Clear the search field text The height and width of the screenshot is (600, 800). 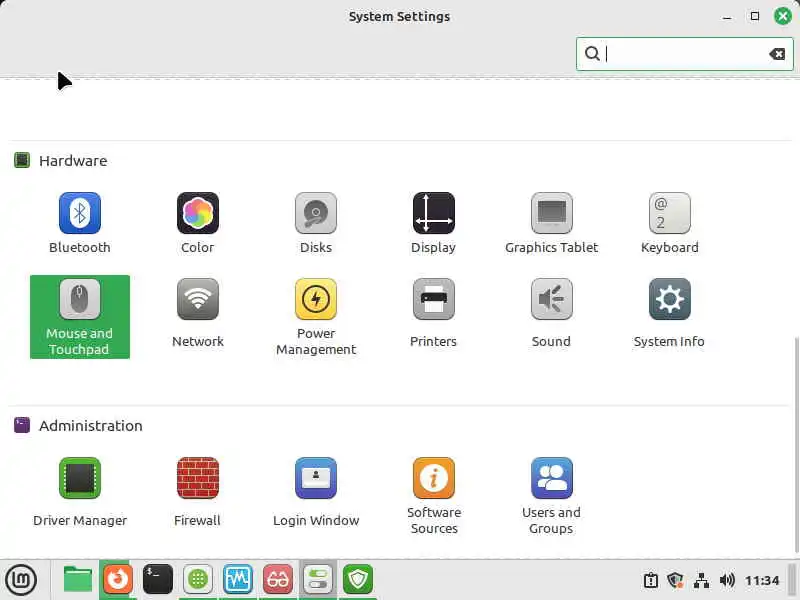click(777, 54)
